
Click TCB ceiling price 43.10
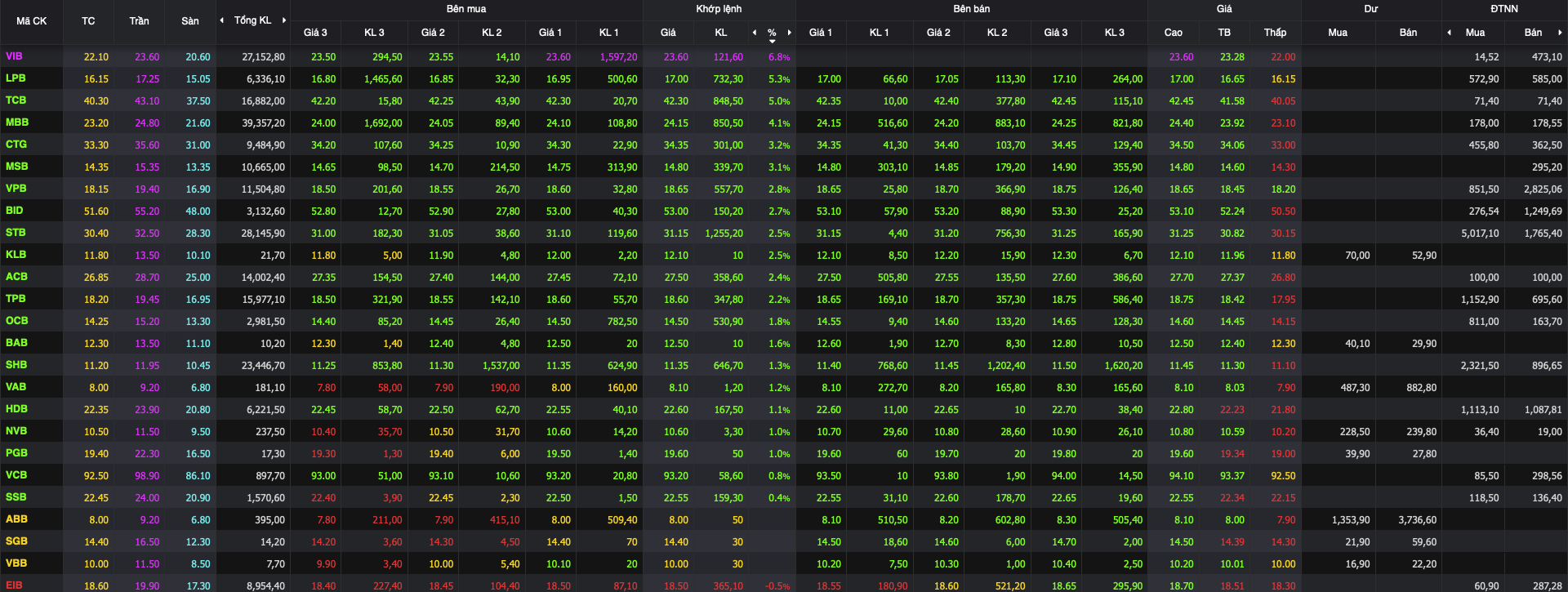point(147,101)
